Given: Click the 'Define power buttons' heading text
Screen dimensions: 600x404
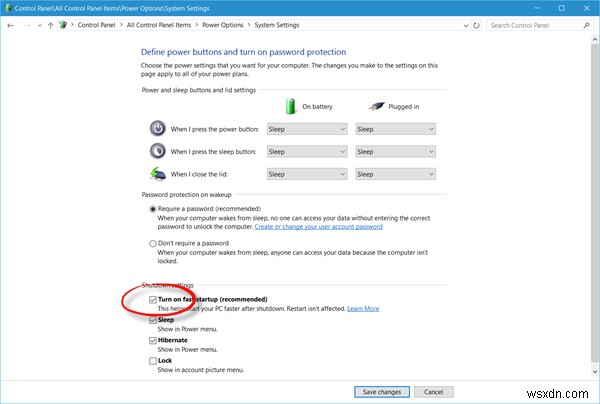Looking at the screenshot, I should point(243,52).
